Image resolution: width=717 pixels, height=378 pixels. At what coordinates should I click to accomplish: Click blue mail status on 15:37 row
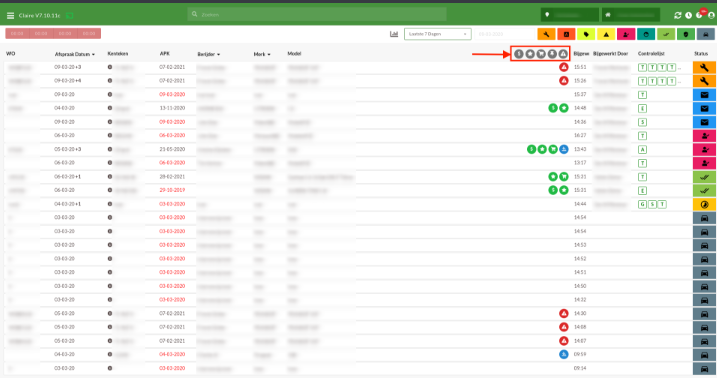pos(704,95)
